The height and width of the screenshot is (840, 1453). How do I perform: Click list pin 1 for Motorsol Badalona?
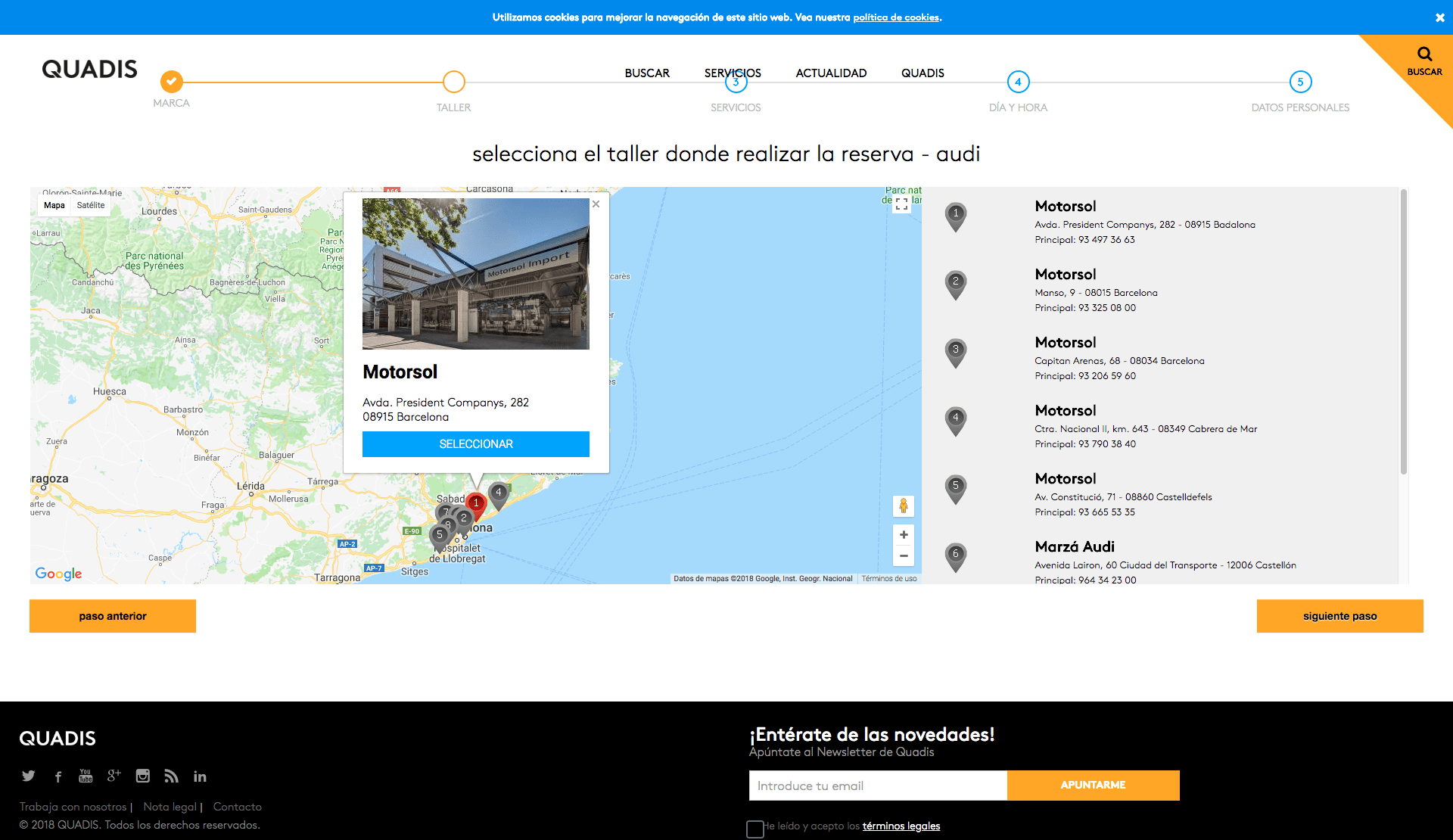pos(956,216)
